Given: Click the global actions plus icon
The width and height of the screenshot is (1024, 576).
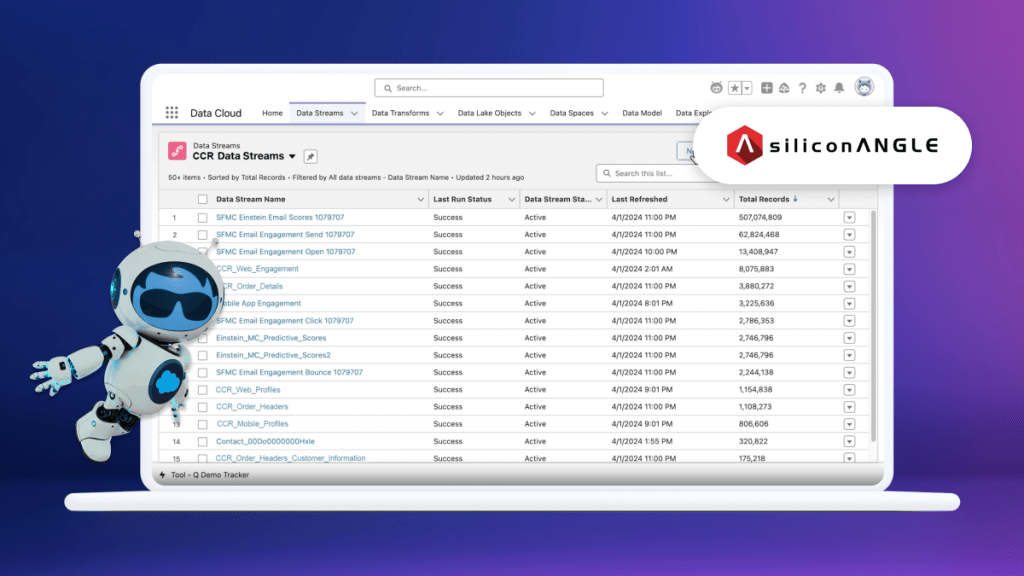Looking at the screenshot, I should pyautogui.click(x=767, y=88).
